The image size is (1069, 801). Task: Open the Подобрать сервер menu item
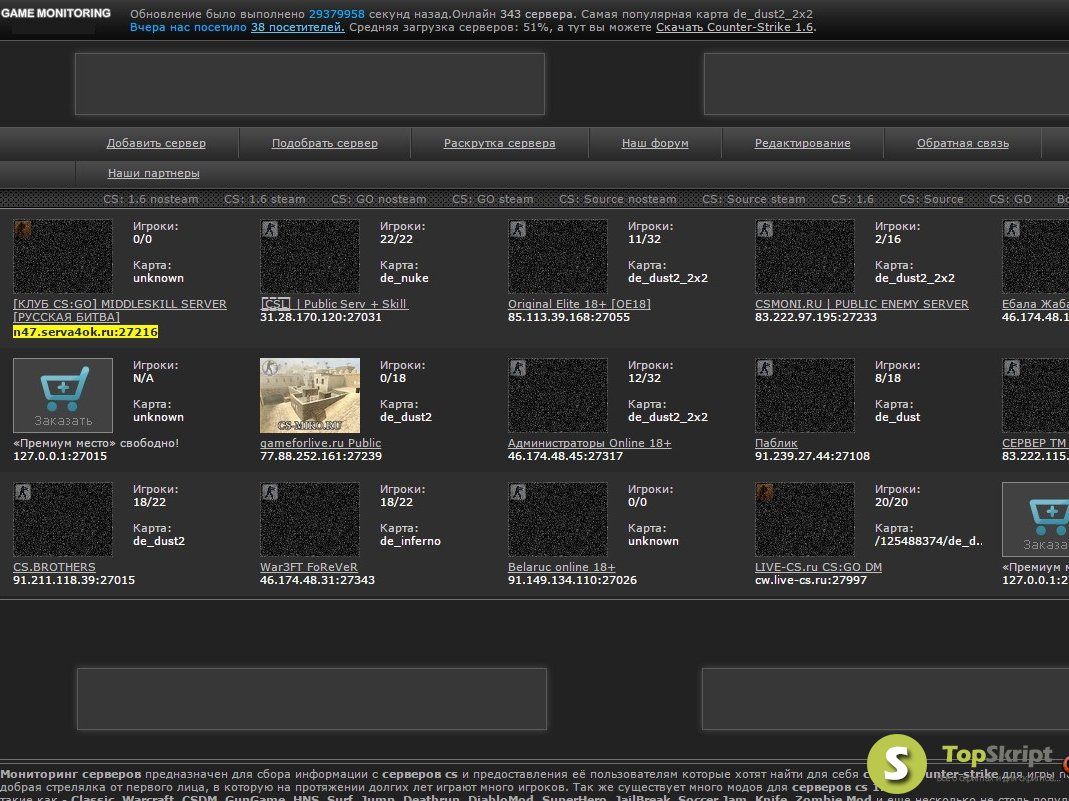pyautogui.click(x=325, y=143)
